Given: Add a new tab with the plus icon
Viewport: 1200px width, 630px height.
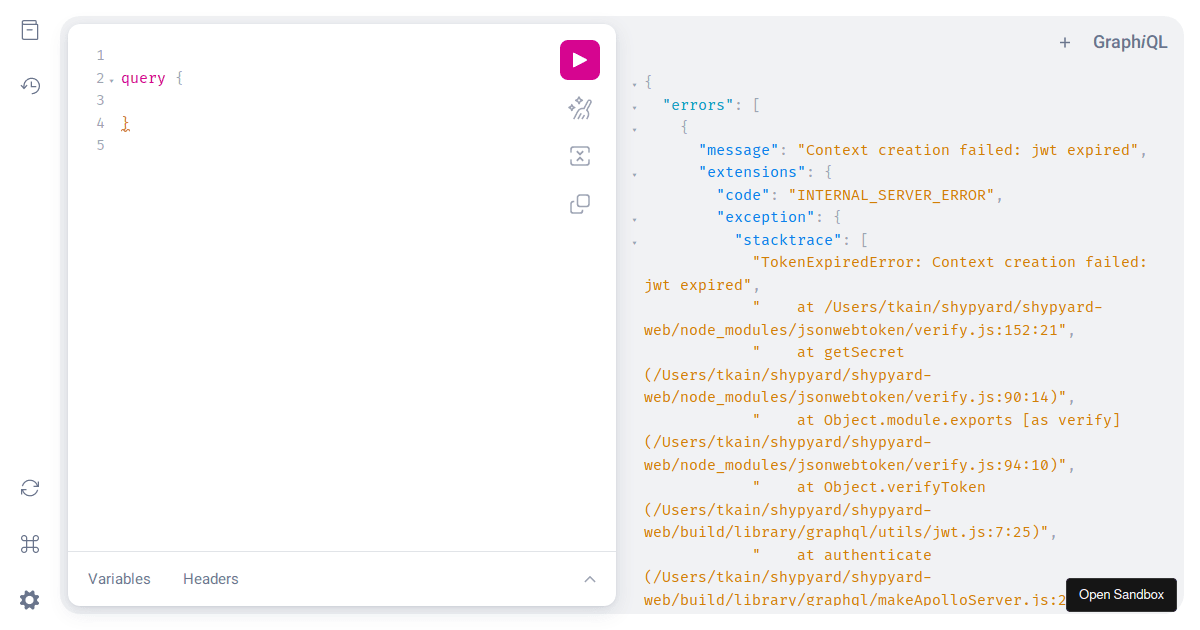Looking at the screenshot, I should [x=1064, y=42].
